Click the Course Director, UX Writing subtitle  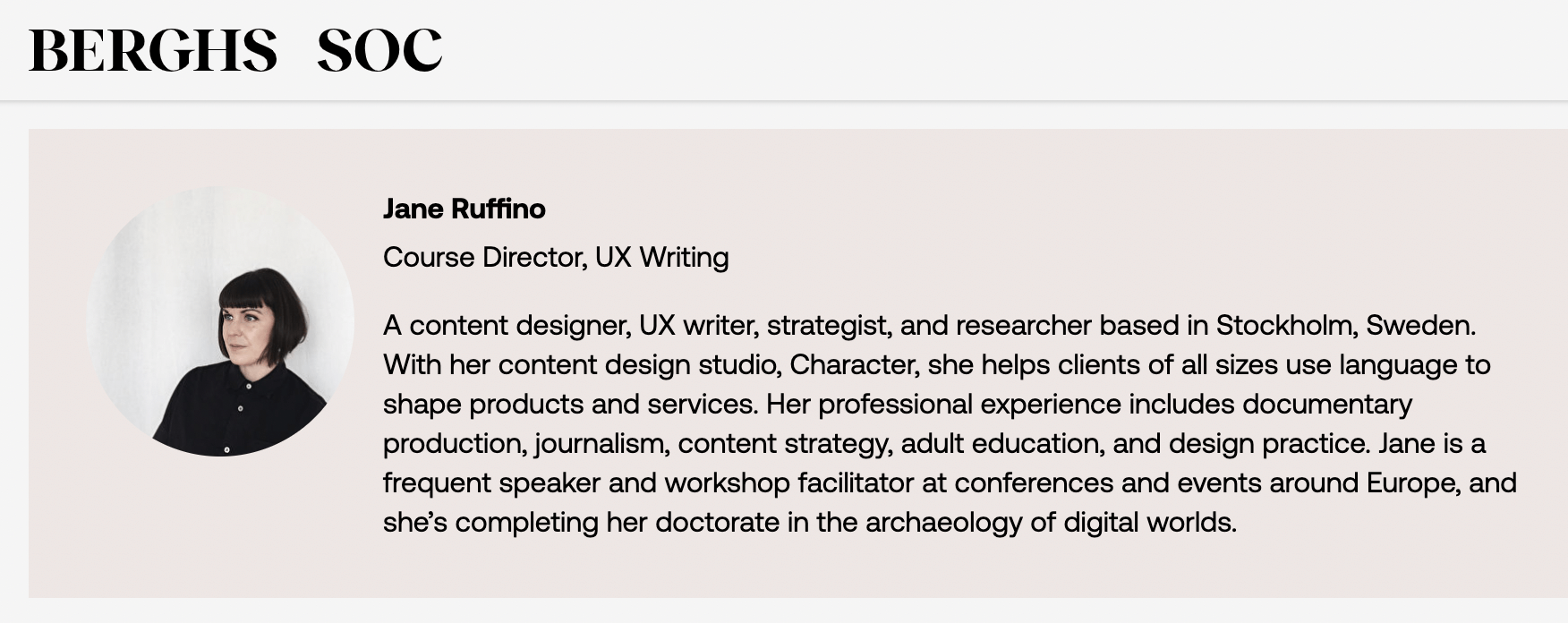[x=556, y=257]
